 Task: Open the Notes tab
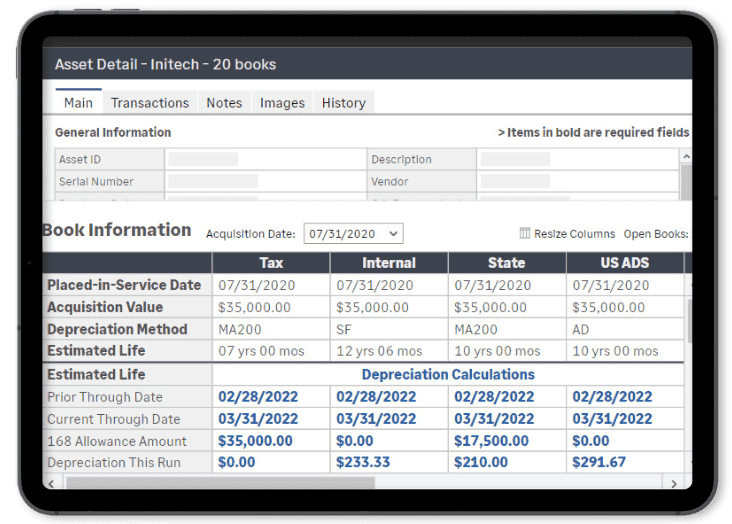tap(224, 103)
